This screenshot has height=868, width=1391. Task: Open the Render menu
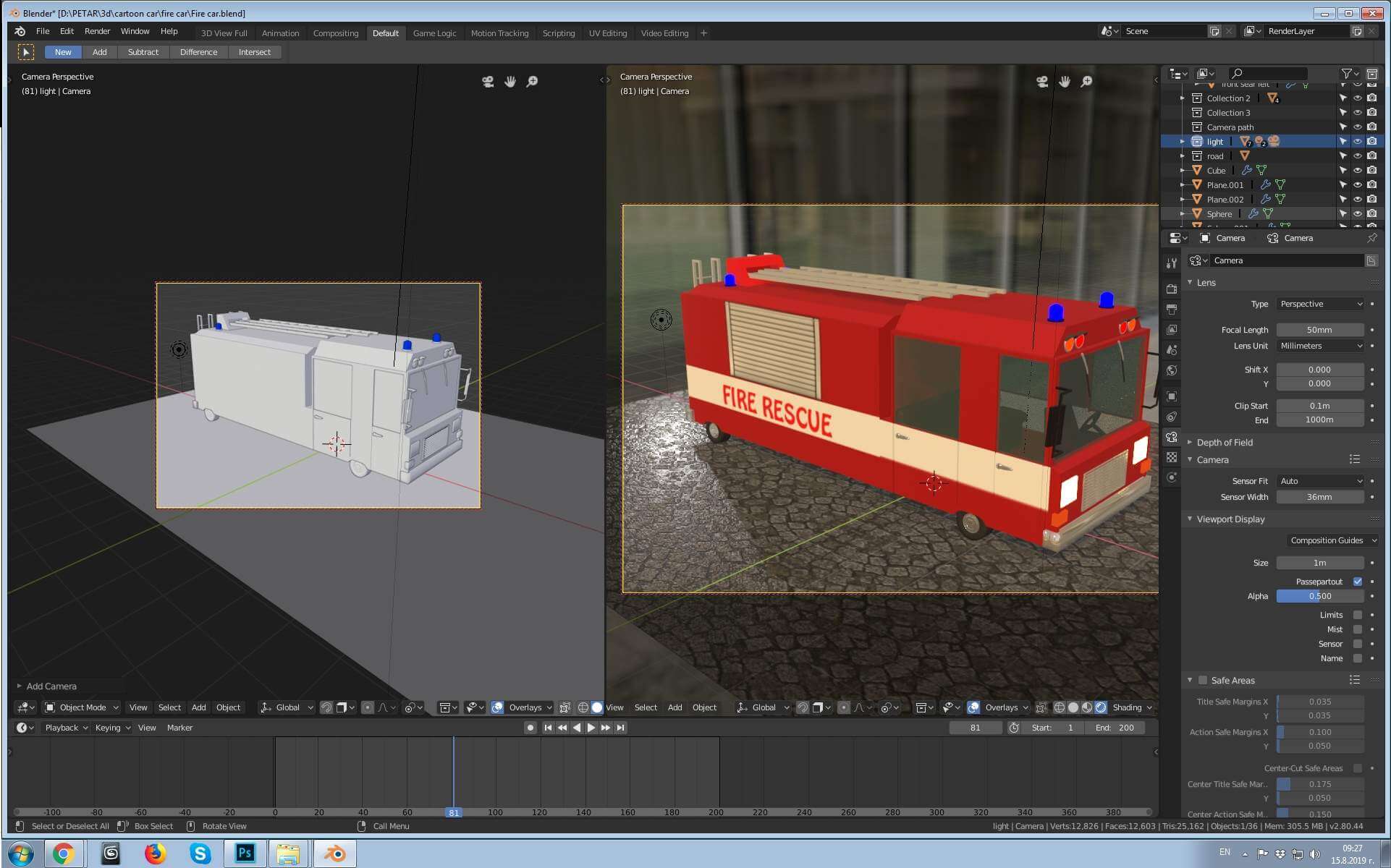coord(97,31)
